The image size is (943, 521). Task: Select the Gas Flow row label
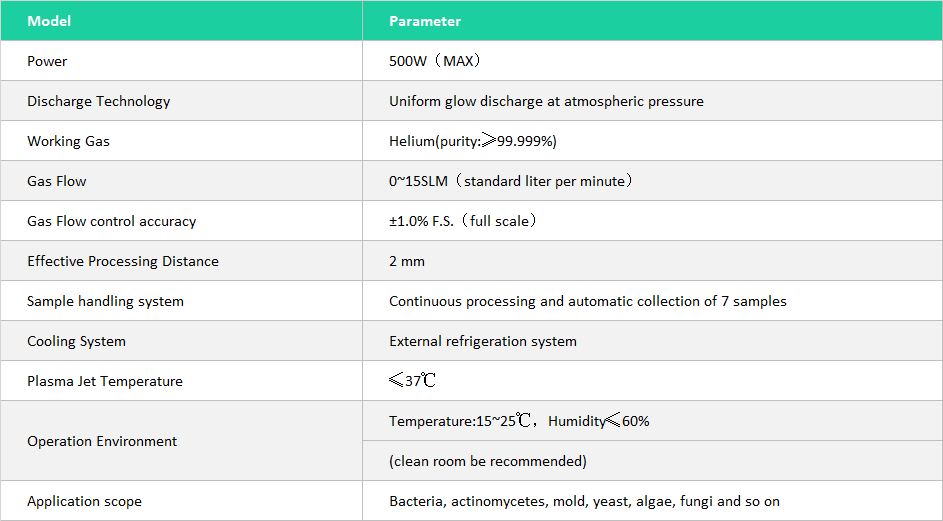[x=57, y=181]
